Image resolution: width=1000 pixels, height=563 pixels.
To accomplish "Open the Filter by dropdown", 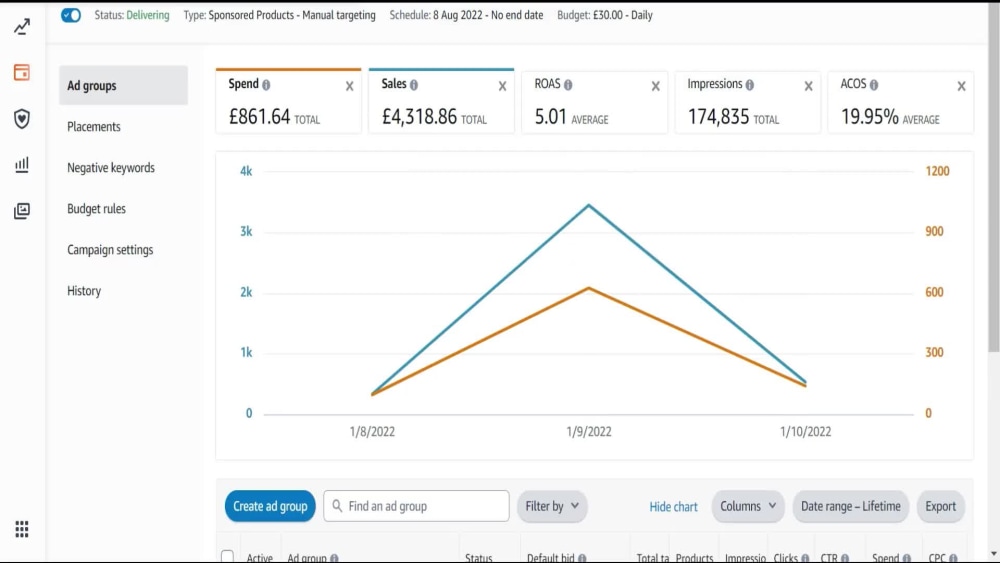I will 552,506.
